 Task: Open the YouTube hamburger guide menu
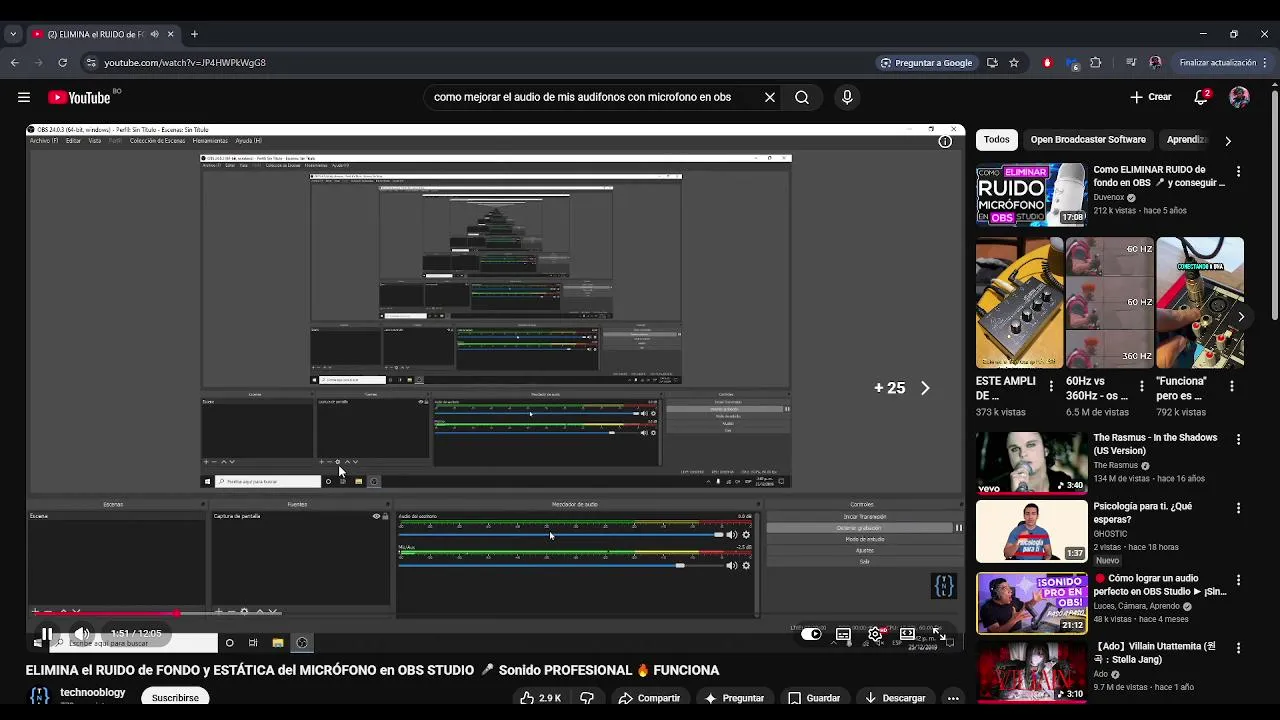tap(24, 97)
